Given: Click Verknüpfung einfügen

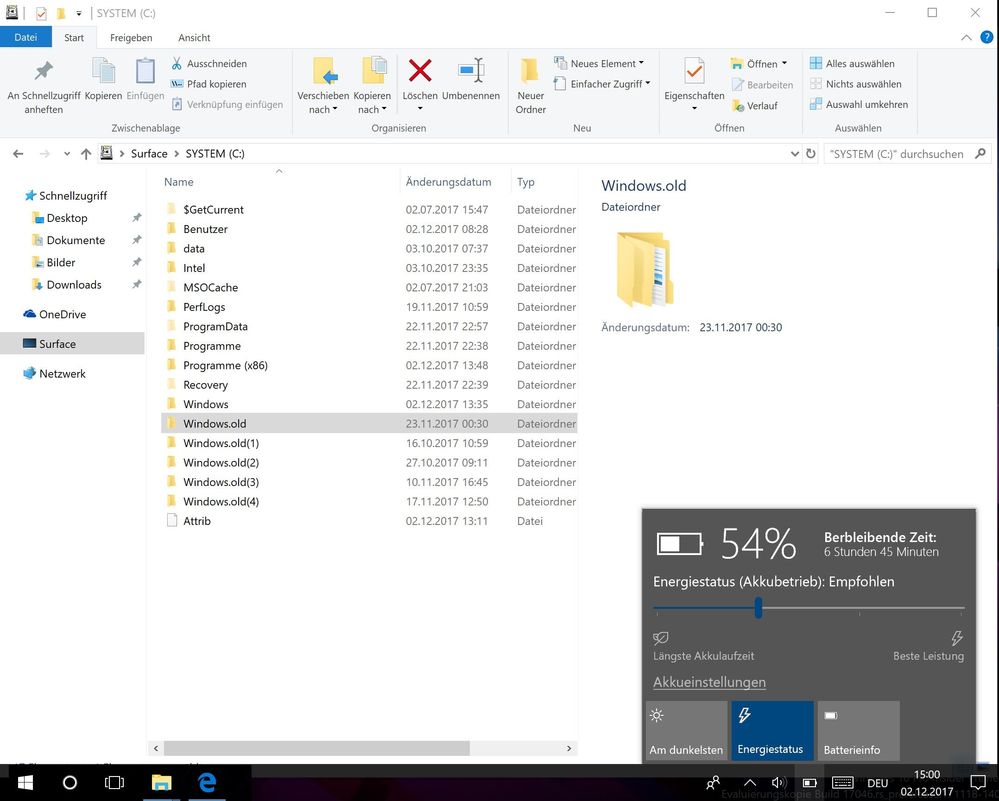Looking at the screenshot, I should point(227,105).
